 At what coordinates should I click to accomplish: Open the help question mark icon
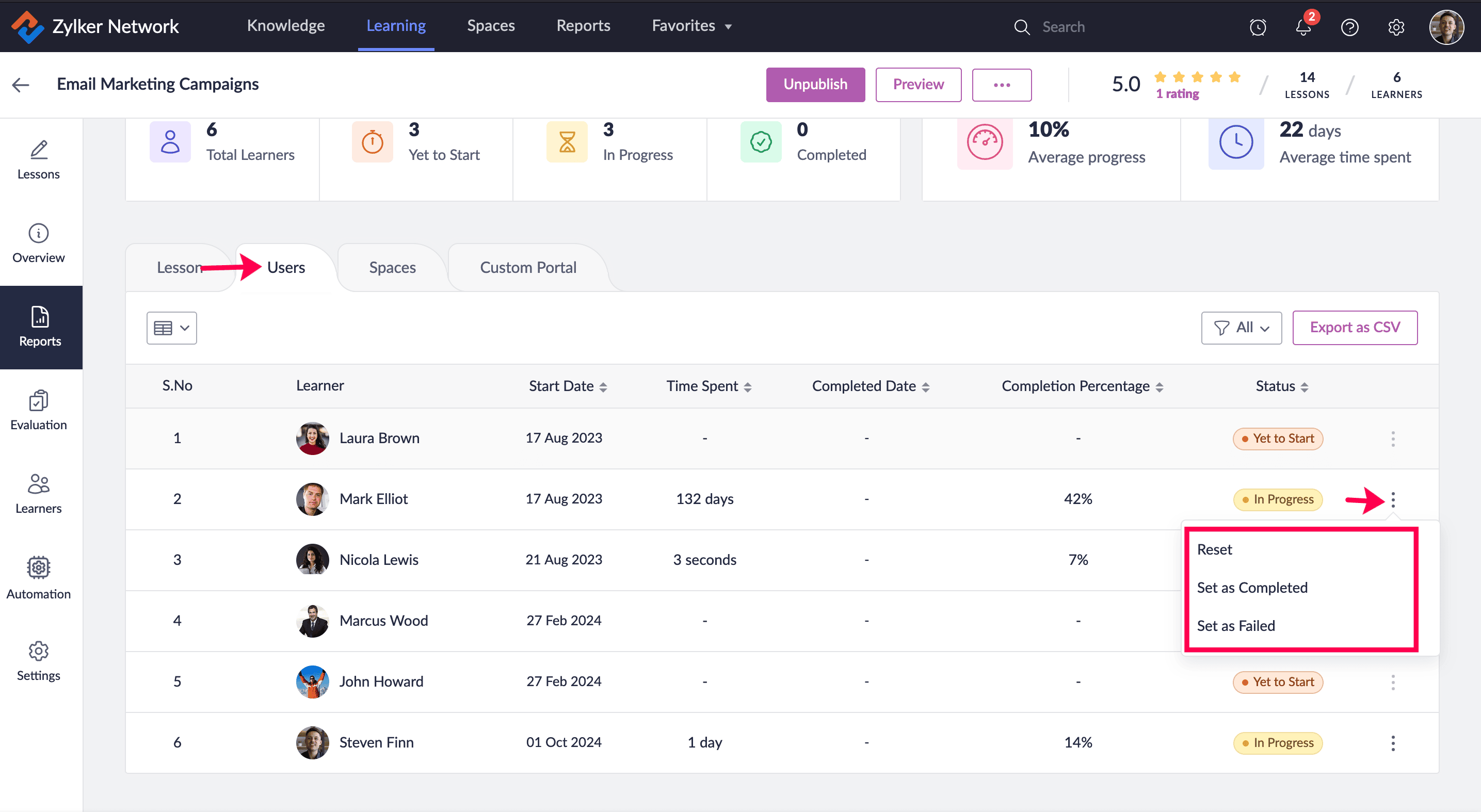point(1349,27)
